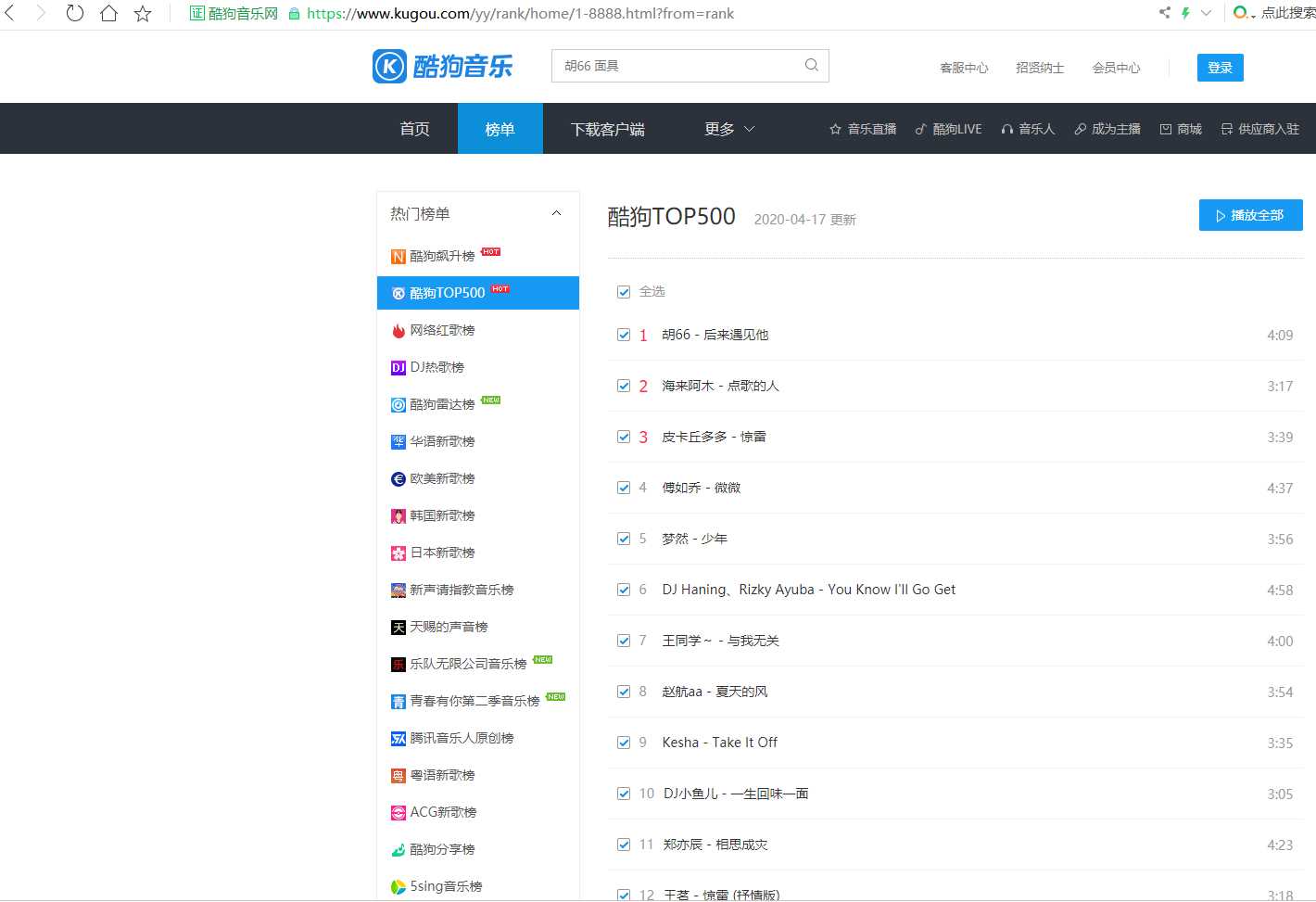Screen dimensions: 1316x902
Task: Click the 登录 login button
Action: coord(1220,68)
